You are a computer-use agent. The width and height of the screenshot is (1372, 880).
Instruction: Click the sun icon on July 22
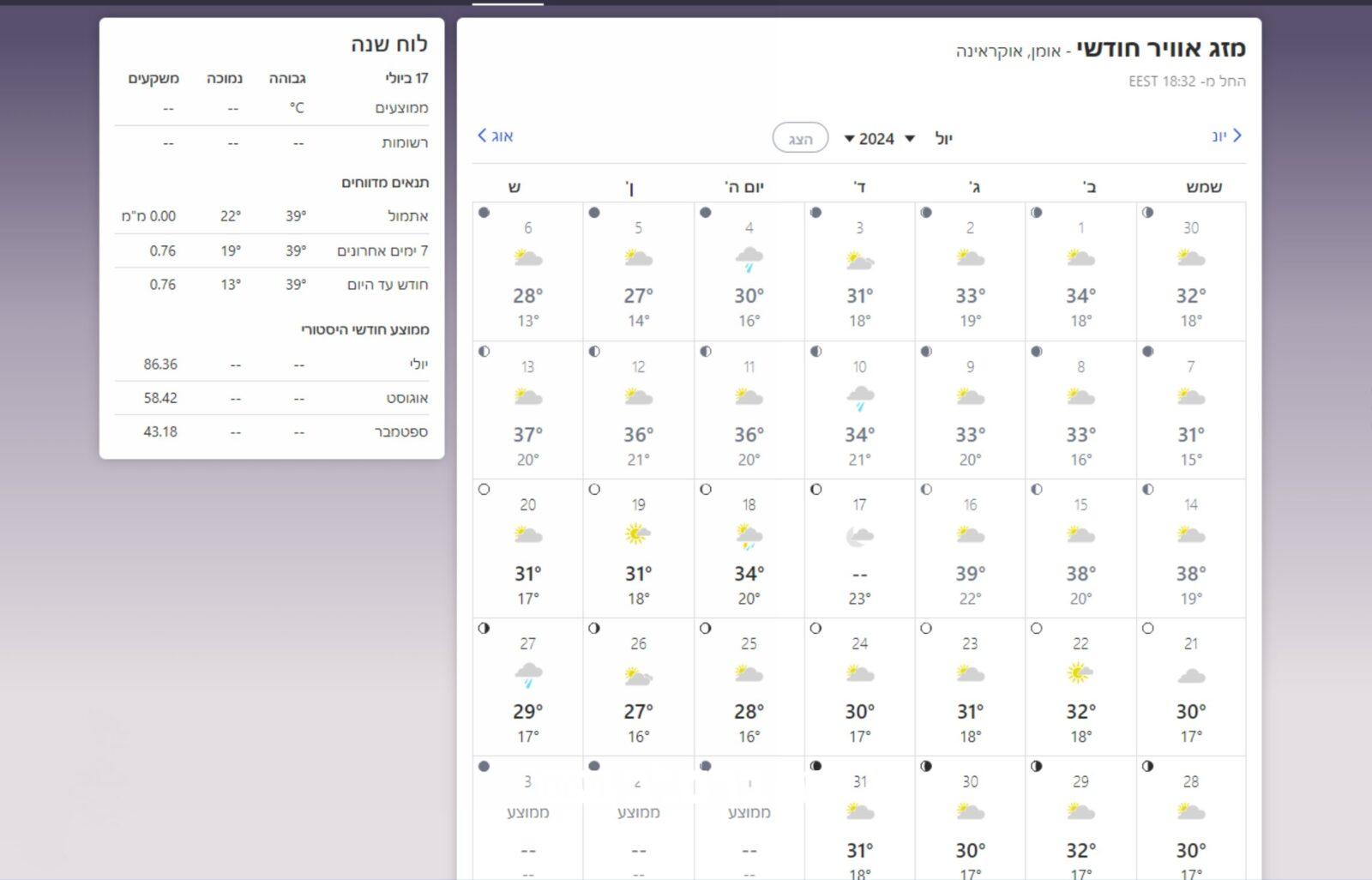1080,674
